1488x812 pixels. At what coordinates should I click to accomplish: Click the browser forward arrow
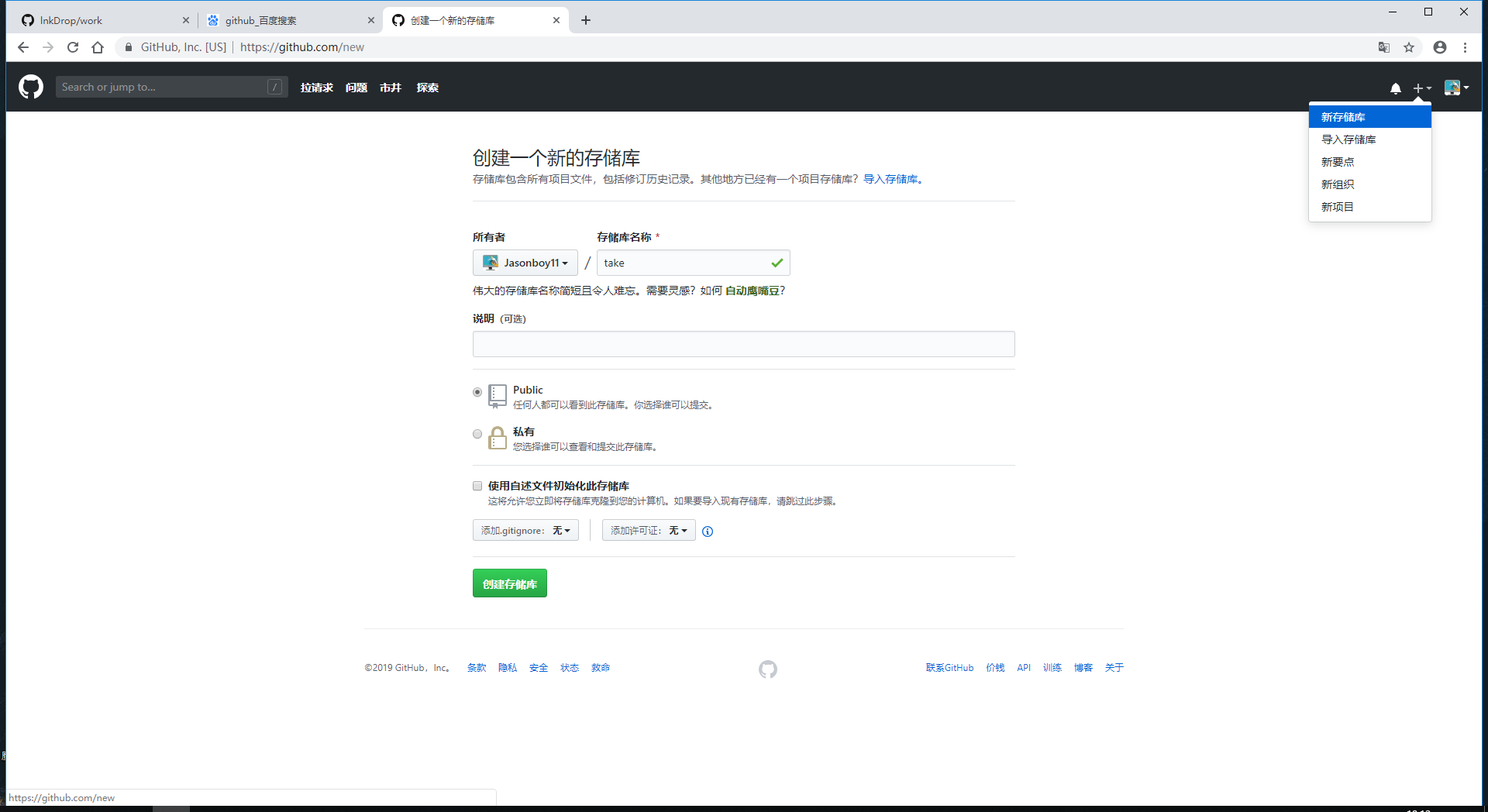tap(48, 47)
